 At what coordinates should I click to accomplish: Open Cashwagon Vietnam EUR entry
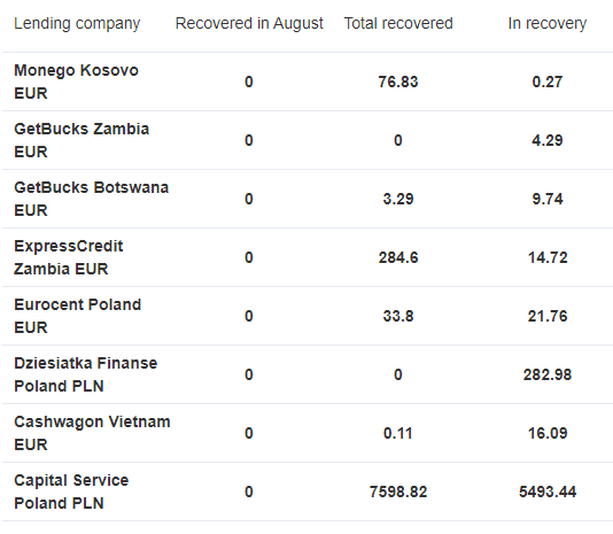point(92,433)
